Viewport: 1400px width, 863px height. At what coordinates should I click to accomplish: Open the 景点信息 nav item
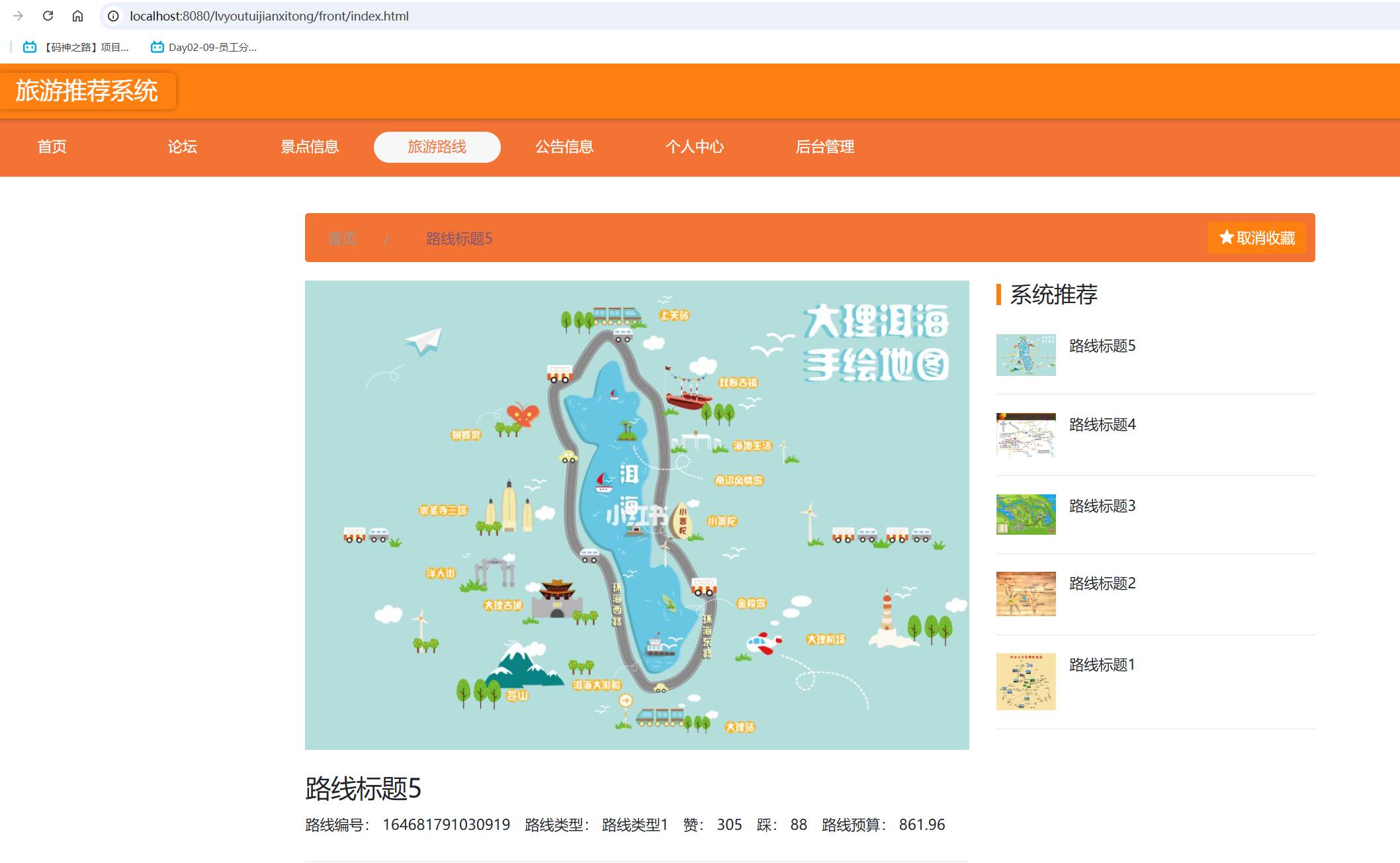[x=310, y=147]
